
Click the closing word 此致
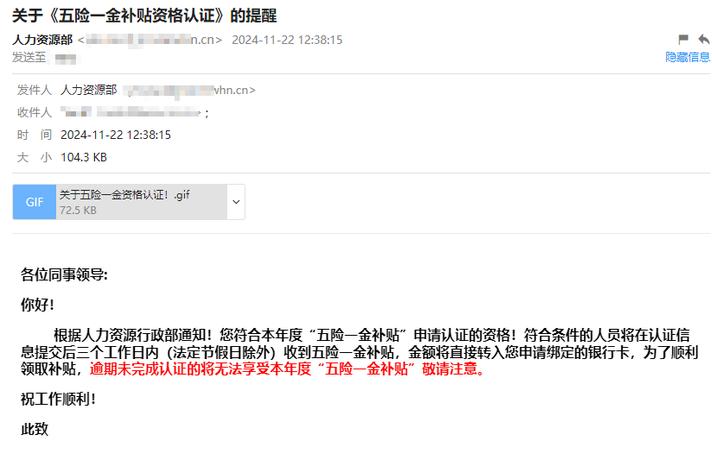tap(35, 429)
